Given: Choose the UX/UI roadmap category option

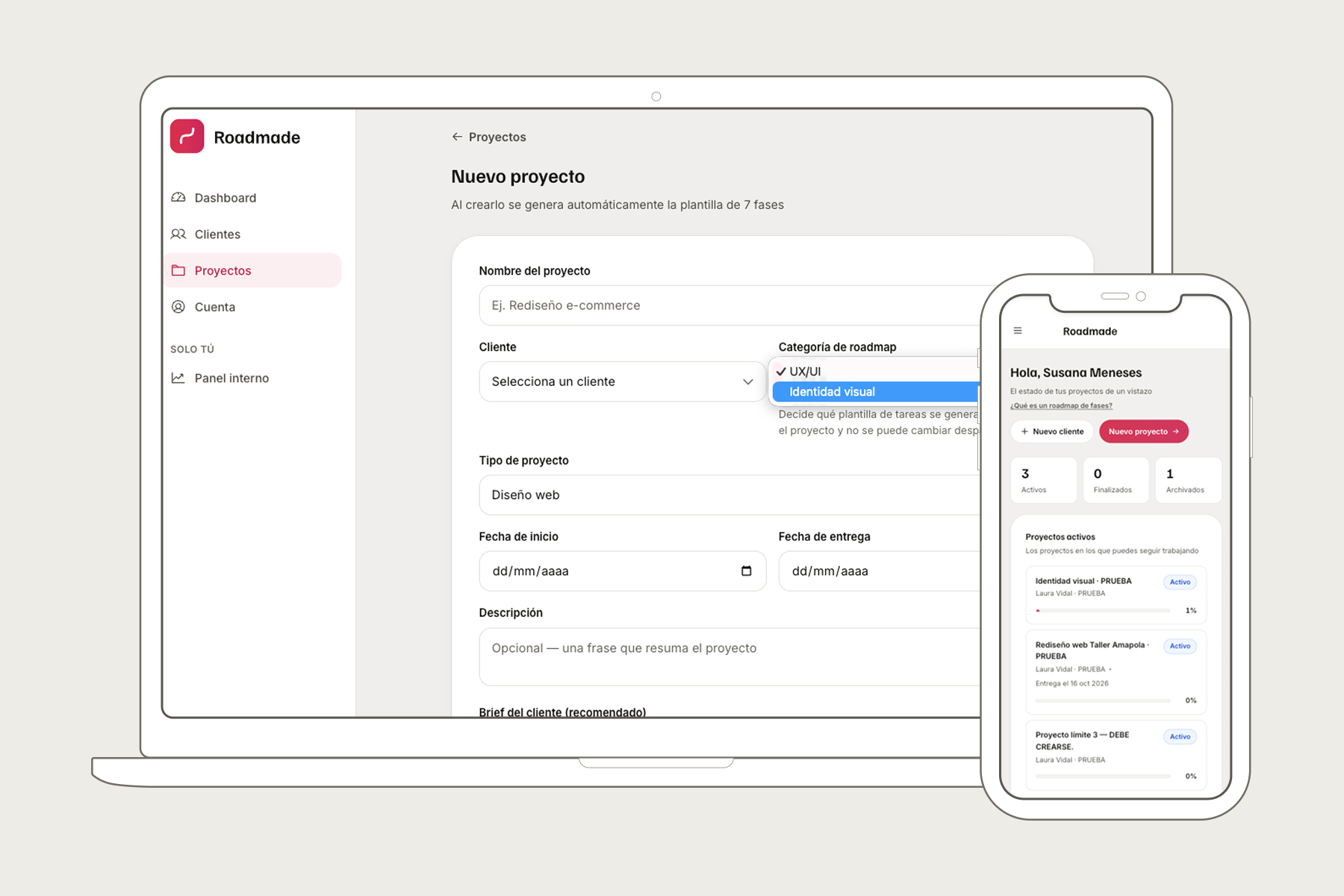Looking at the screenshot, I should point(875,371).
